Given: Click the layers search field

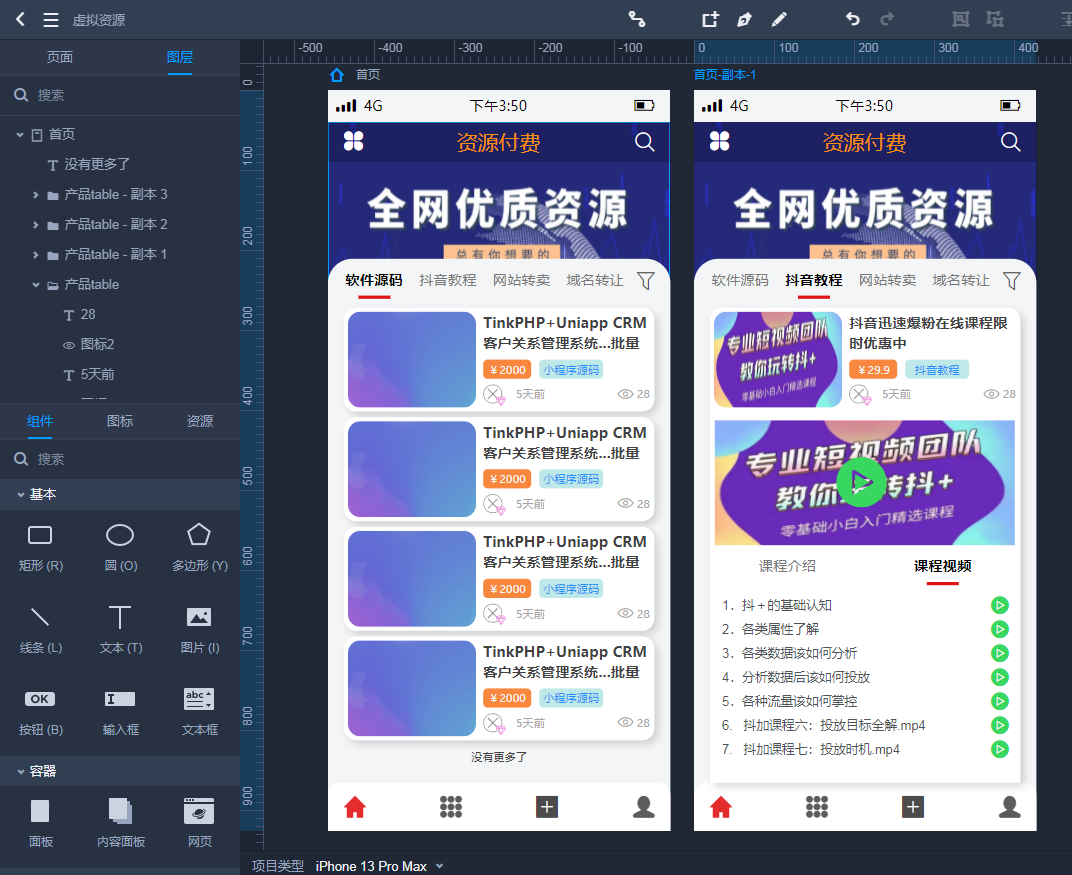Looking at the screenshot, I should [x=120, y=95].
